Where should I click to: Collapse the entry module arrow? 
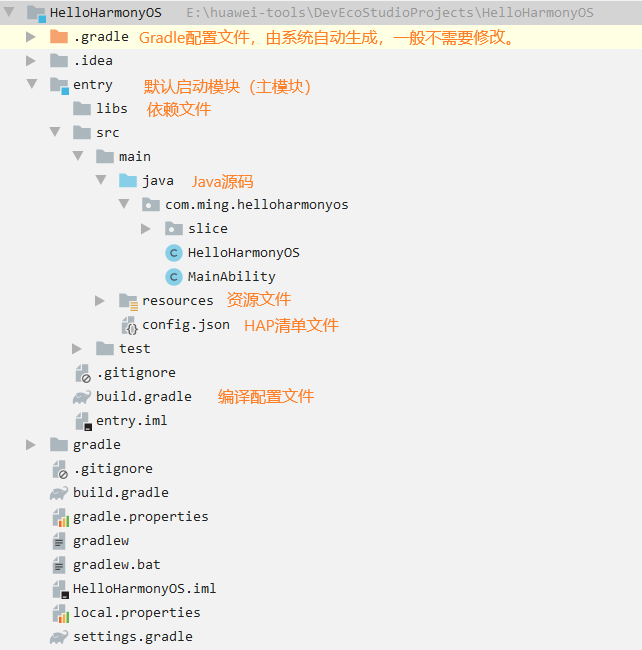(32, 84)
